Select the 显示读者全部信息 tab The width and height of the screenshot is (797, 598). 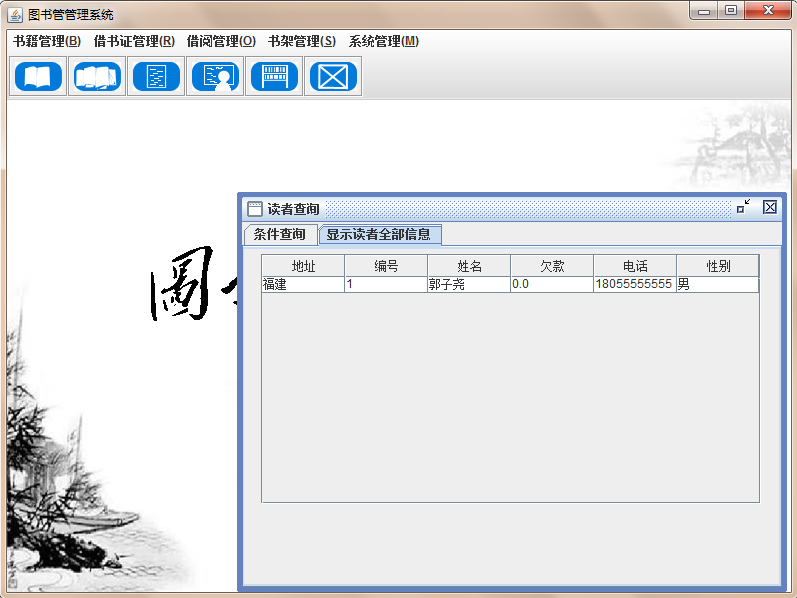pos(379,234)
